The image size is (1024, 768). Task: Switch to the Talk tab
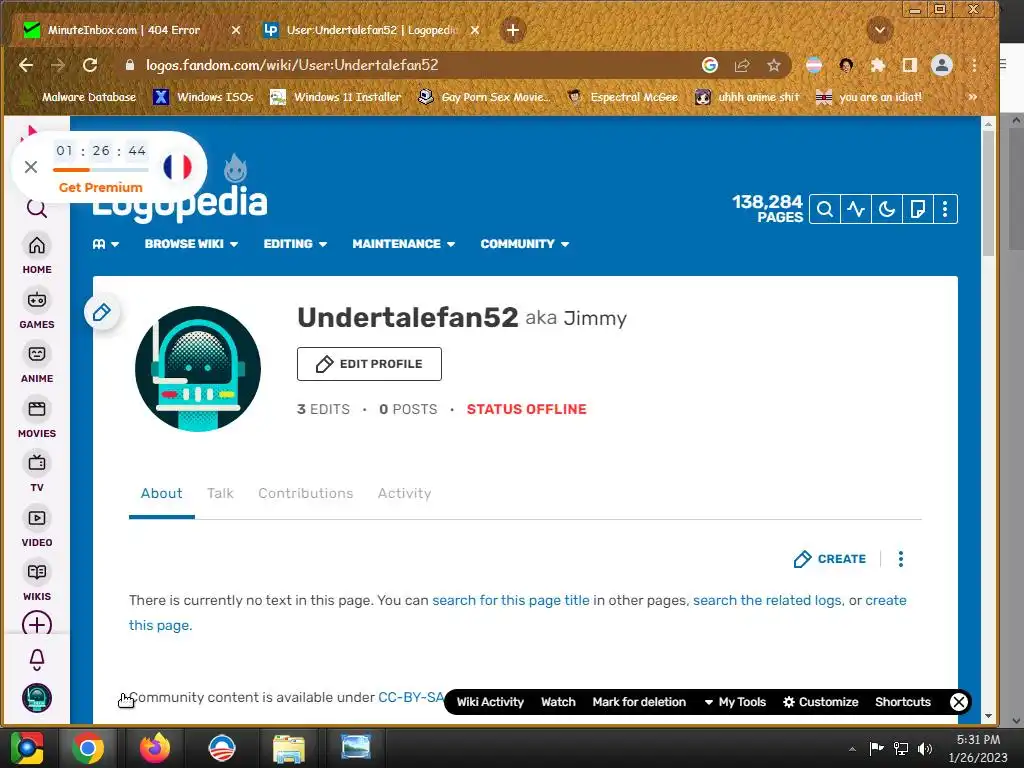(220, 494)
